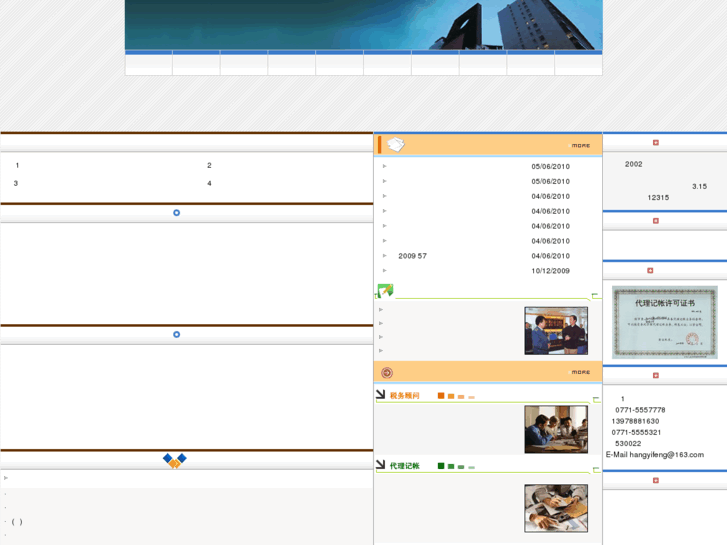The height and width of the screenshot is (545, 727).
Task: Click the black arrow icon beside 代理记帐
Action: pyautogui.click(x=380, y=464)
